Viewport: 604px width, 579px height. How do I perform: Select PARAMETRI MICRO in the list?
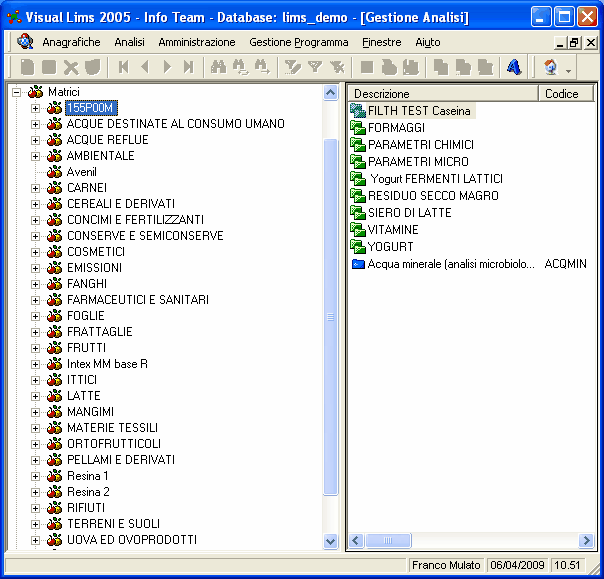coord(418,161)
